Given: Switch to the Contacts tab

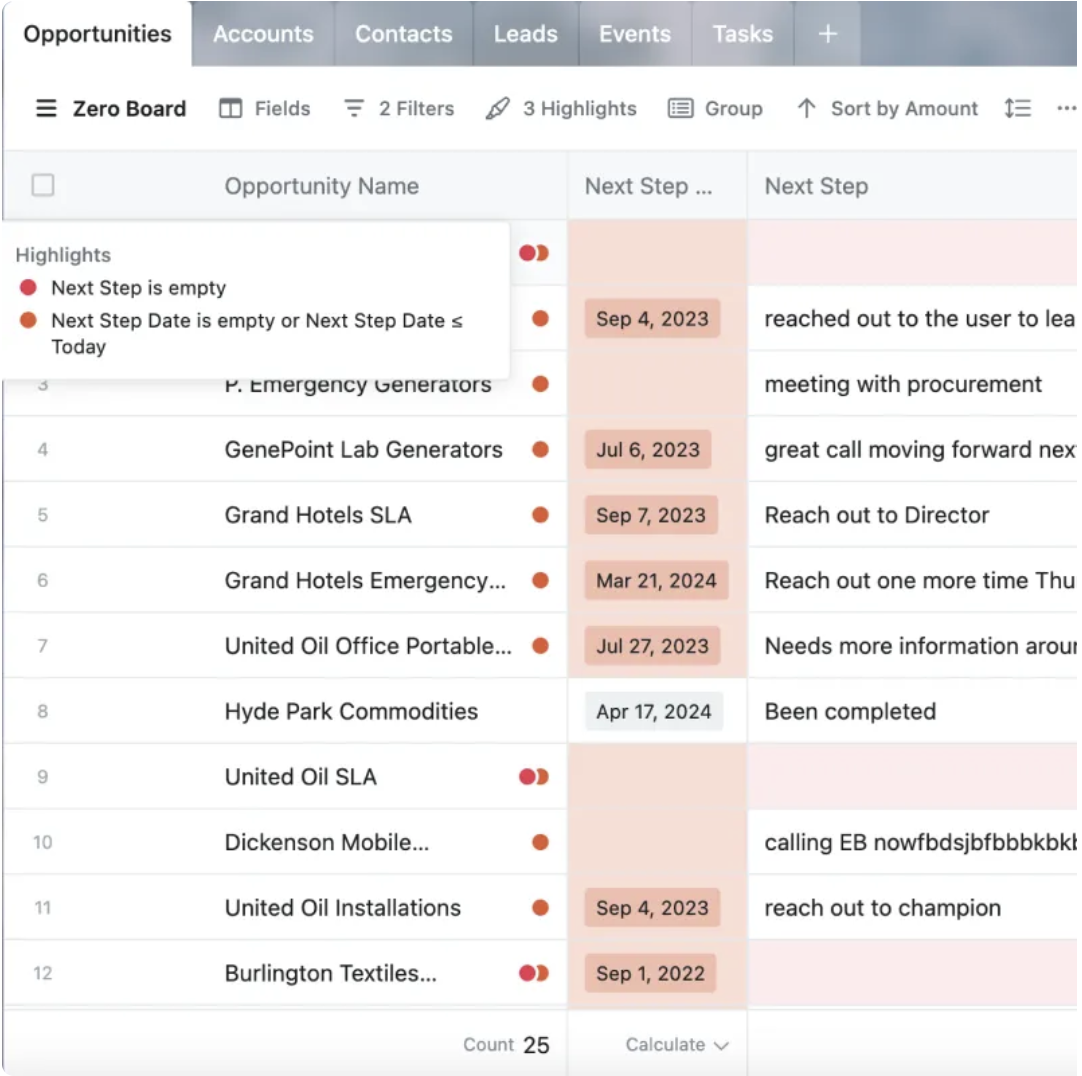Looking at the screenshot, I should point(404,34).
